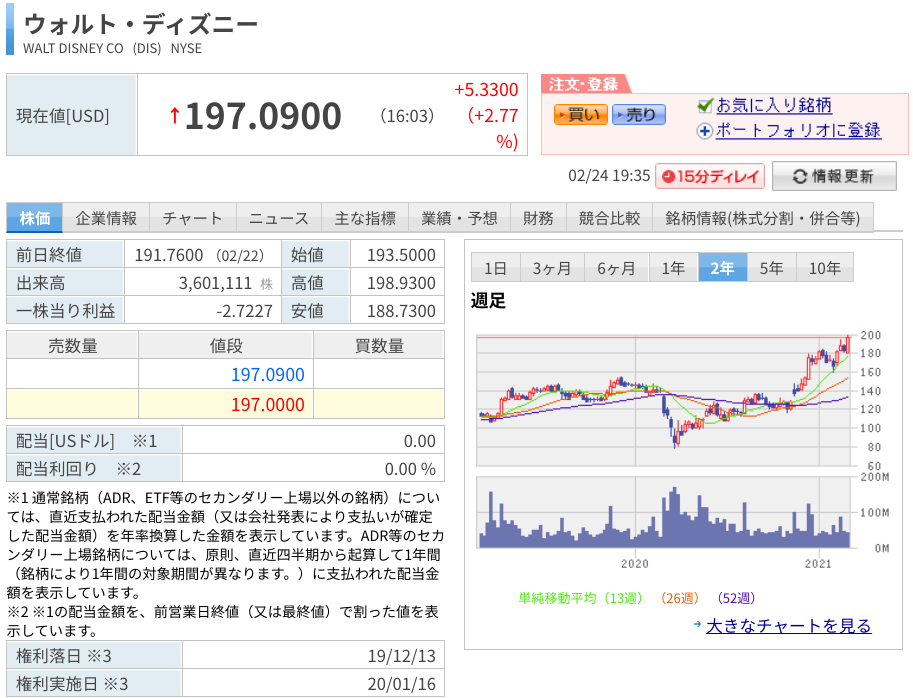Click the plus icon for portfolio registration
913x698 pixels.
[705, 131]
